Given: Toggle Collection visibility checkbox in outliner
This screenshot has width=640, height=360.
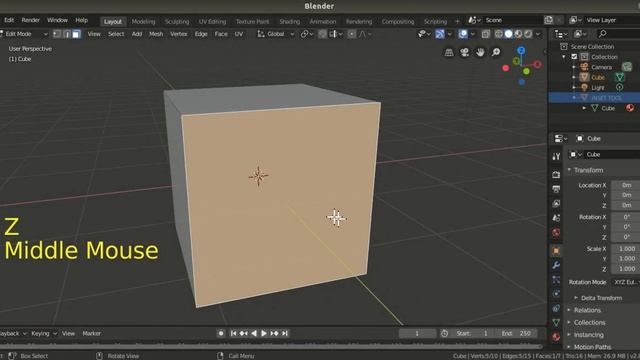Looking at the screenshot, I should [574, 57].
